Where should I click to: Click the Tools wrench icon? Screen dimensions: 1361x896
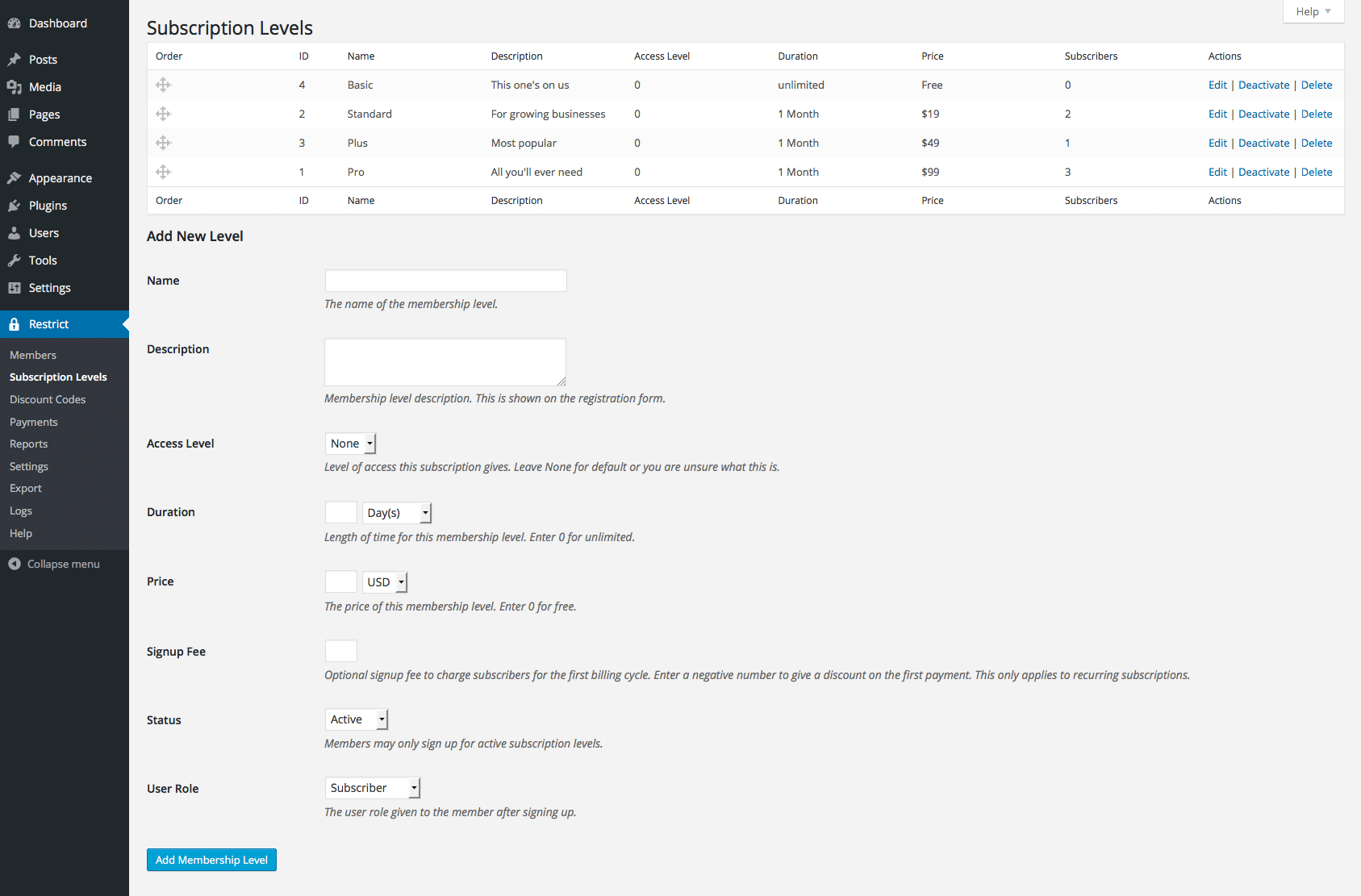coord(15,260)
